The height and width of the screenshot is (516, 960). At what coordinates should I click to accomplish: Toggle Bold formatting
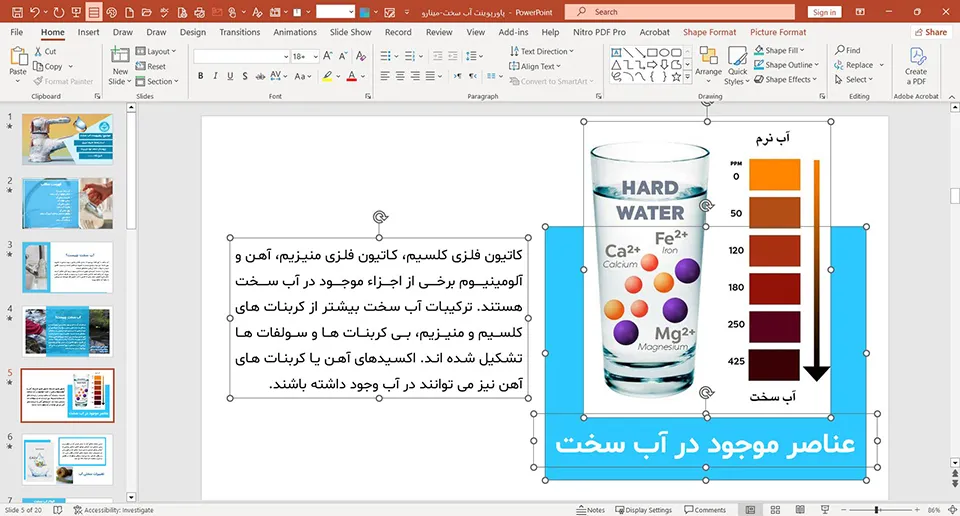click(x=200, y=76)
